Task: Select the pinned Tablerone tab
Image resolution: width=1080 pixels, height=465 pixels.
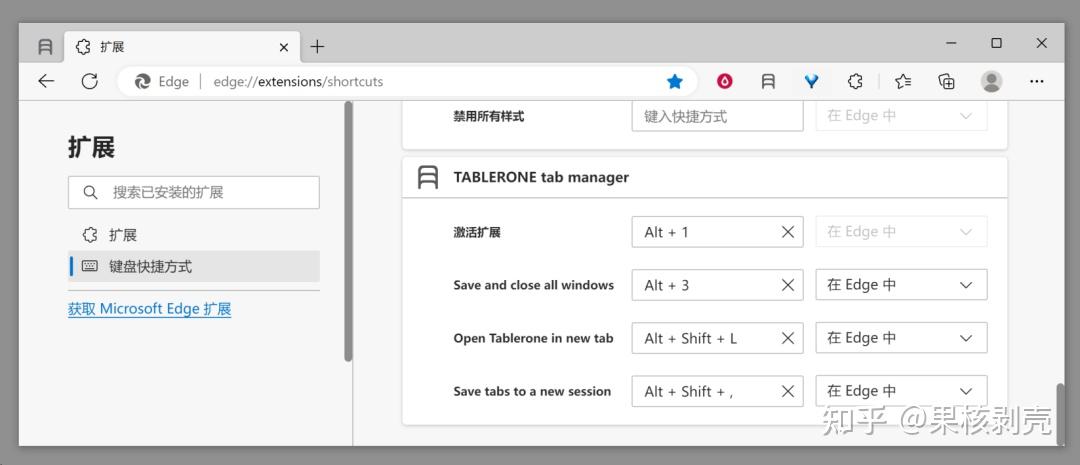Action: point(45,47)
